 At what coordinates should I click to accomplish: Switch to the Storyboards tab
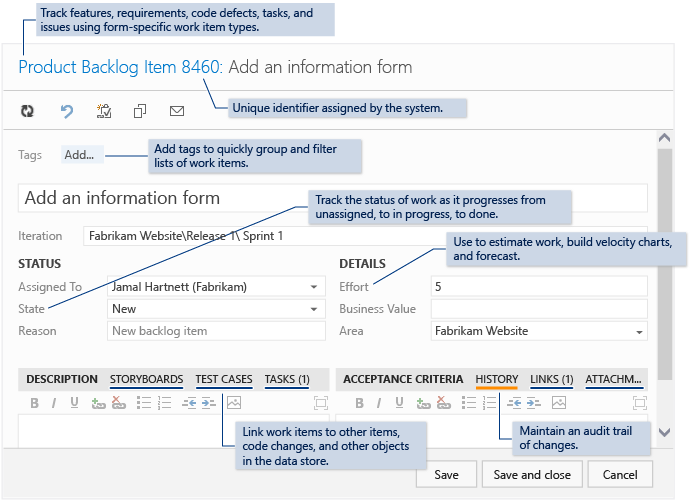pyautogui.click(x=146, y=380)
